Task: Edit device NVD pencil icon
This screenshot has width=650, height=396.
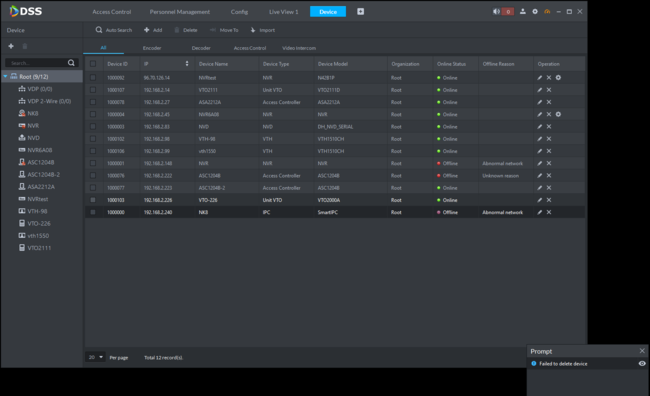Action: (x=540, y=126)
